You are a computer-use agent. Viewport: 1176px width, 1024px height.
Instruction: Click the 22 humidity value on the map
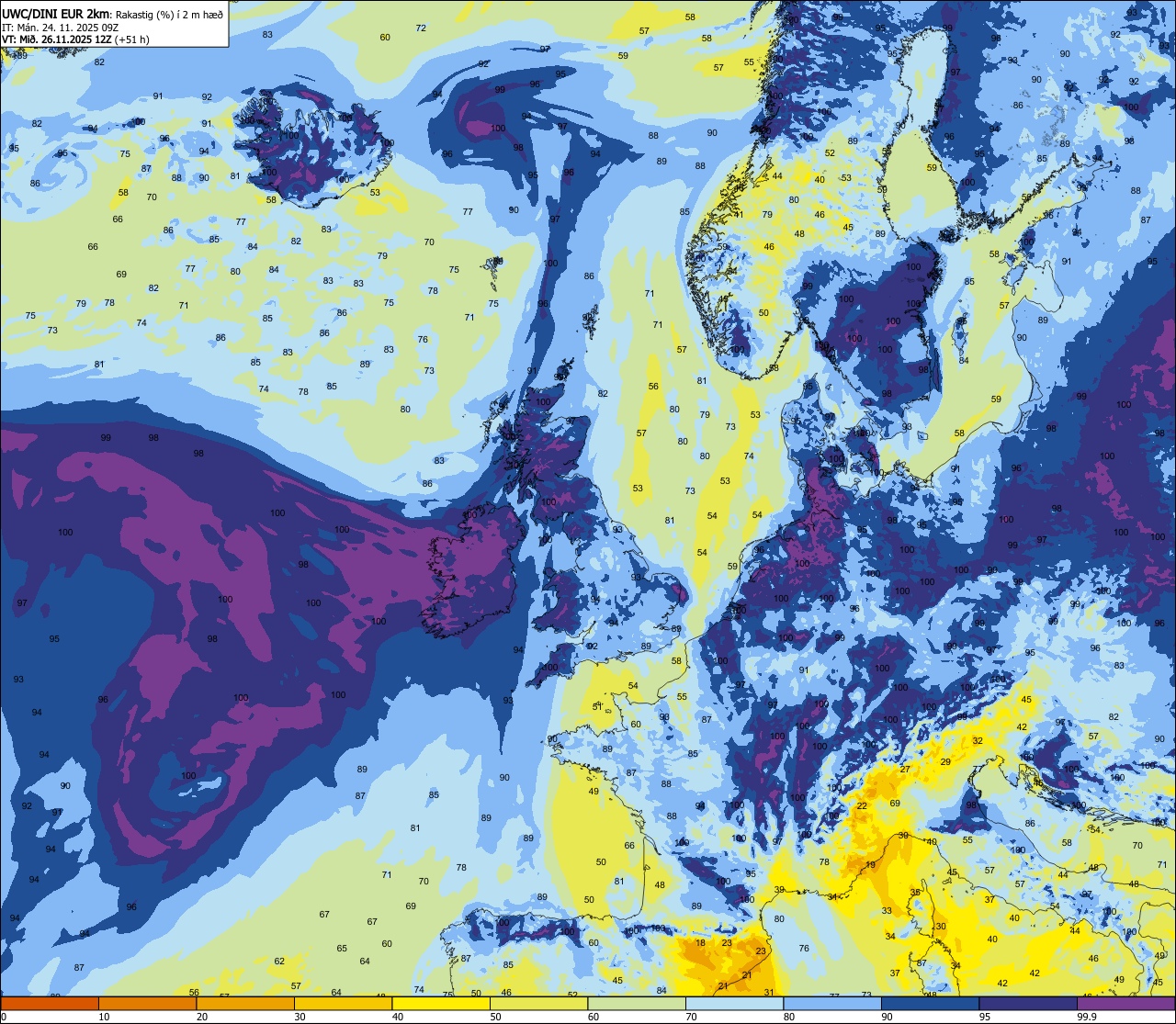point(862,805)
